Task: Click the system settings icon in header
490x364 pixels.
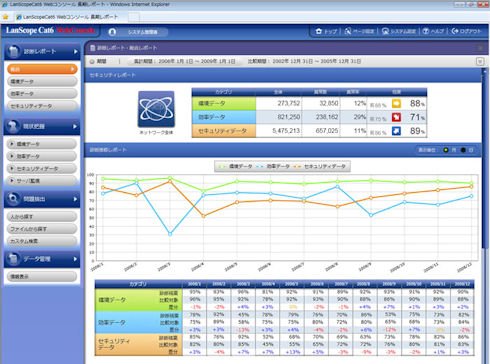Action: coord(385,31)
